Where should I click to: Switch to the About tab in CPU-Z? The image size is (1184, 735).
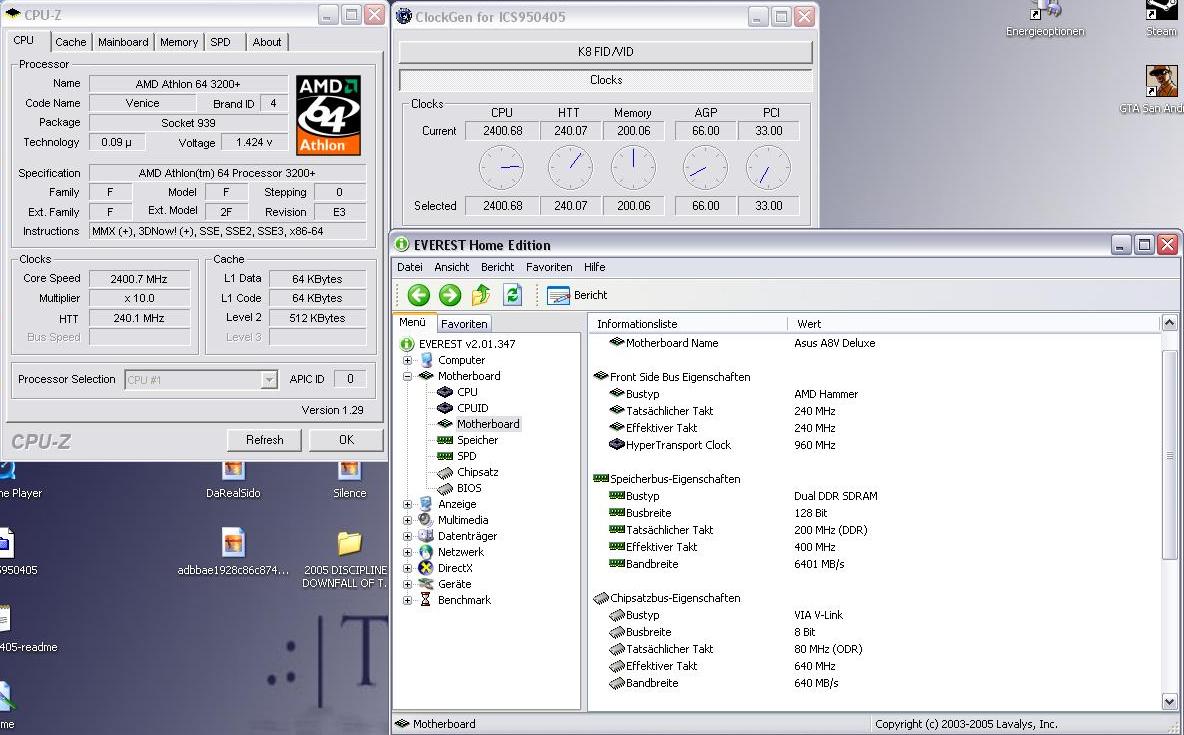point(267,42)
